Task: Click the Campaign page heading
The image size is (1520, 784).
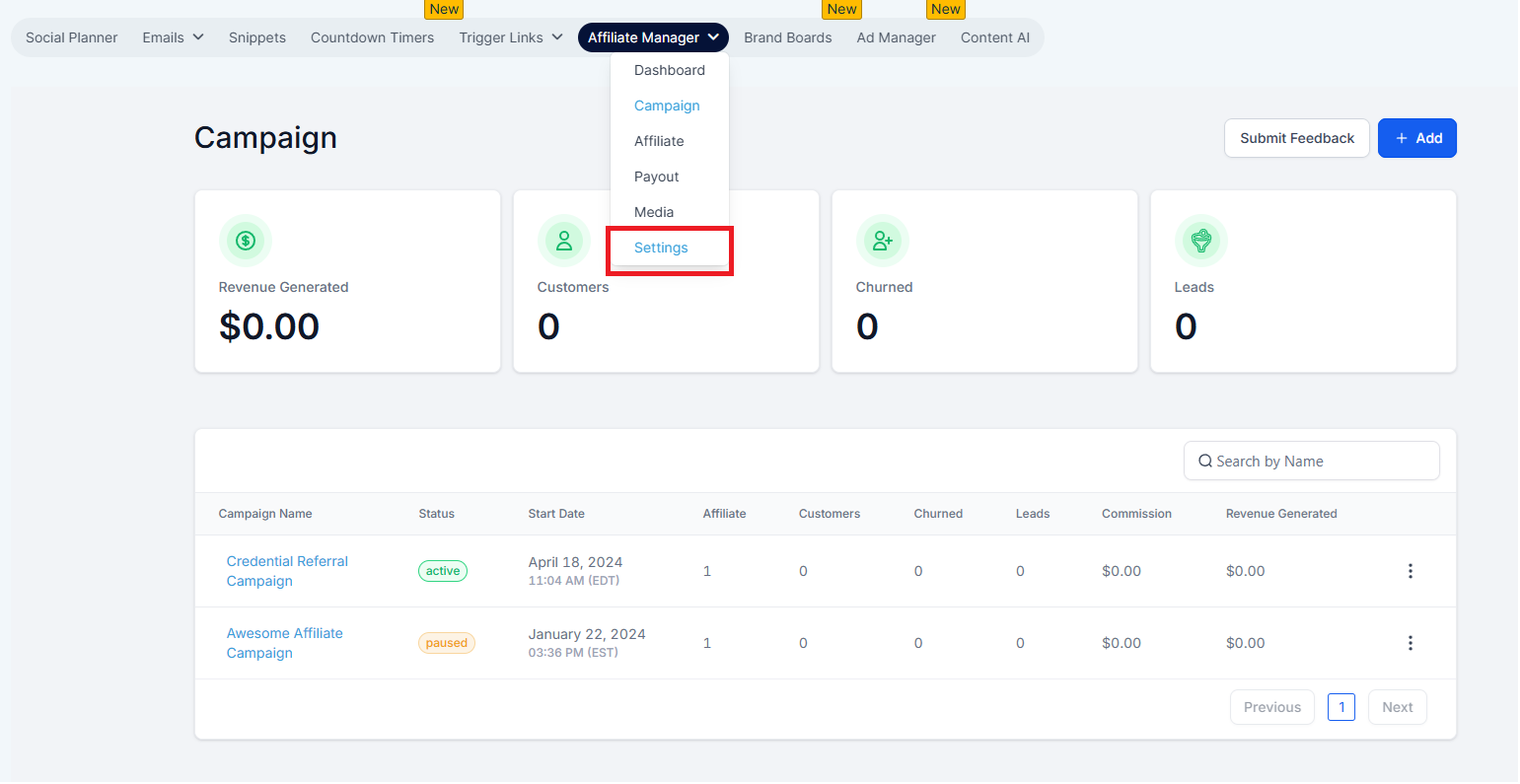Action: [x=265, y=138]
